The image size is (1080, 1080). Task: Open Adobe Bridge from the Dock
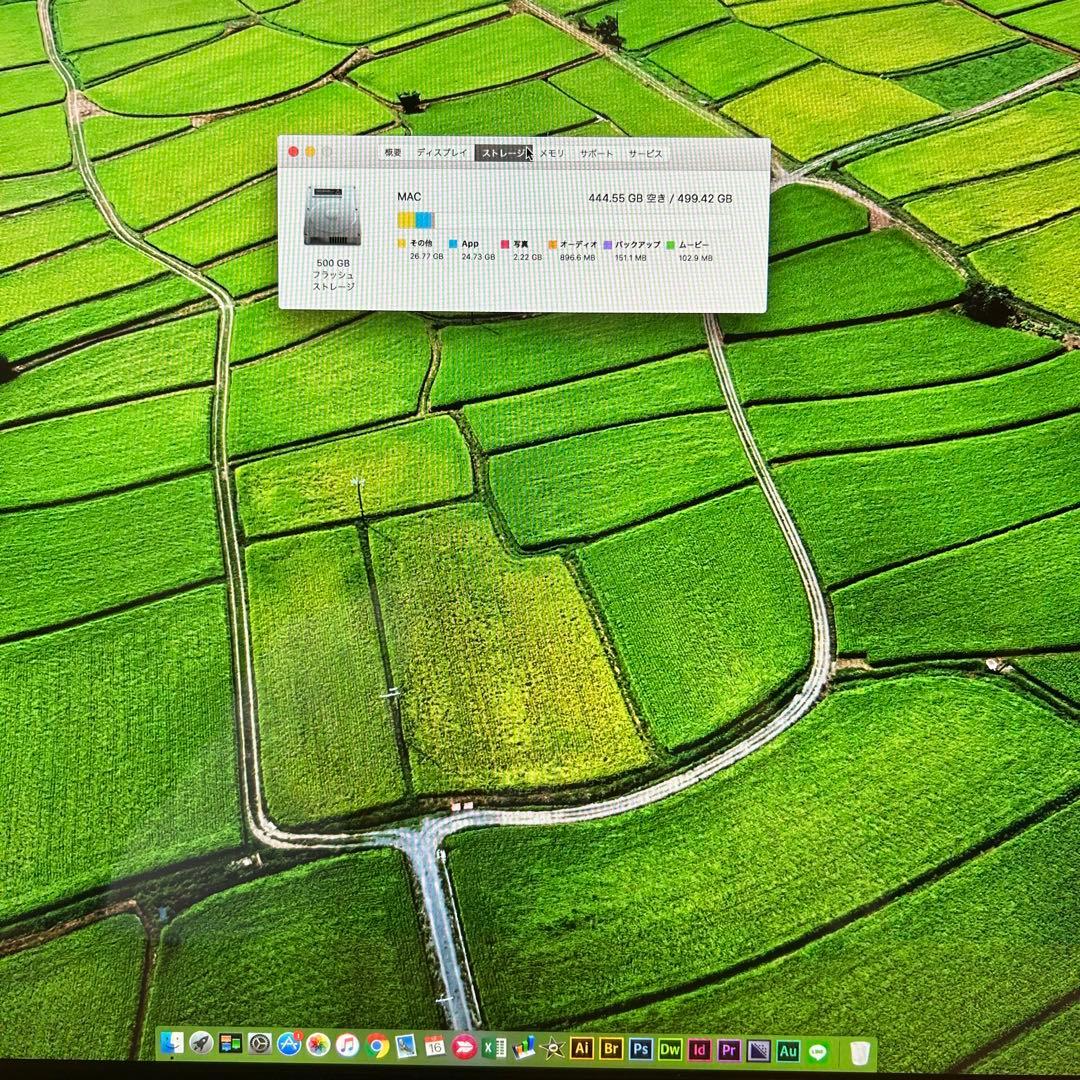610,1050
